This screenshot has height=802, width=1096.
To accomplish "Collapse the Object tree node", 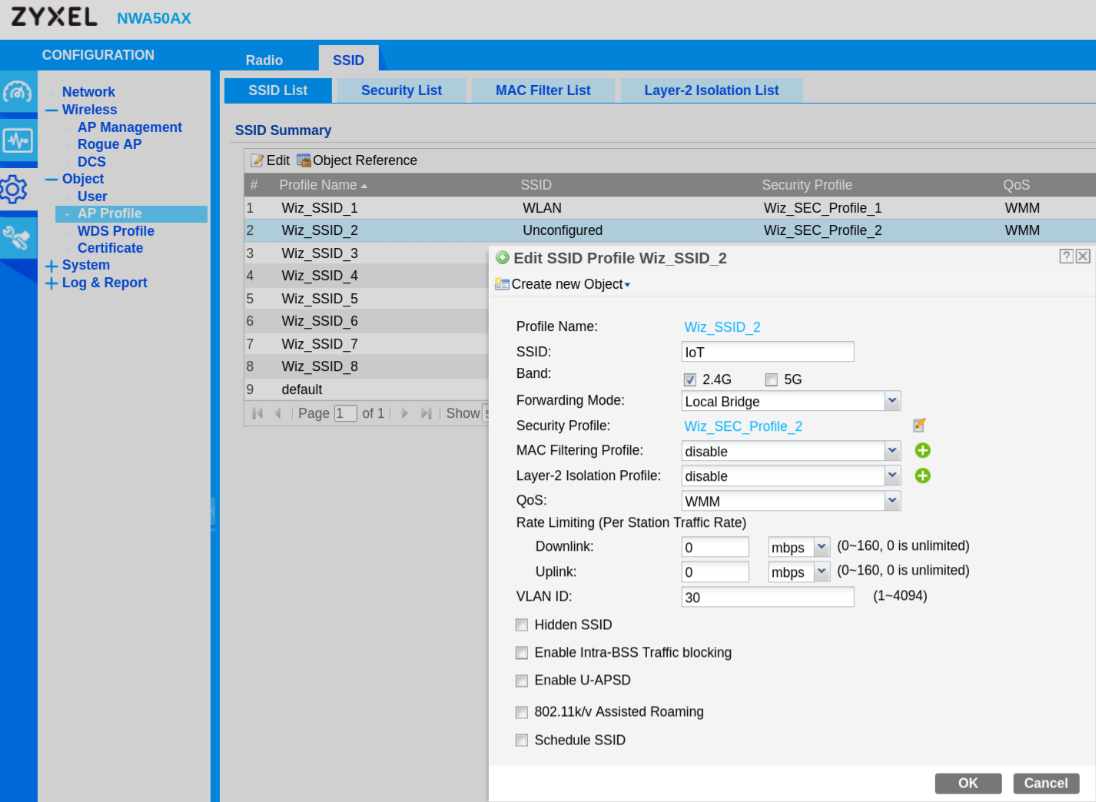I will point(51,179).
